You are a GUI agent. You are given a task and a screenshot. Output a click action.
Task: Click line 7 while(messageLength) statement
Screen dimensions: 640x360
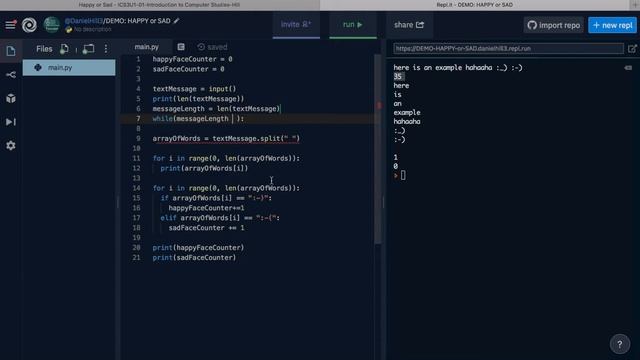coord(198,119)
